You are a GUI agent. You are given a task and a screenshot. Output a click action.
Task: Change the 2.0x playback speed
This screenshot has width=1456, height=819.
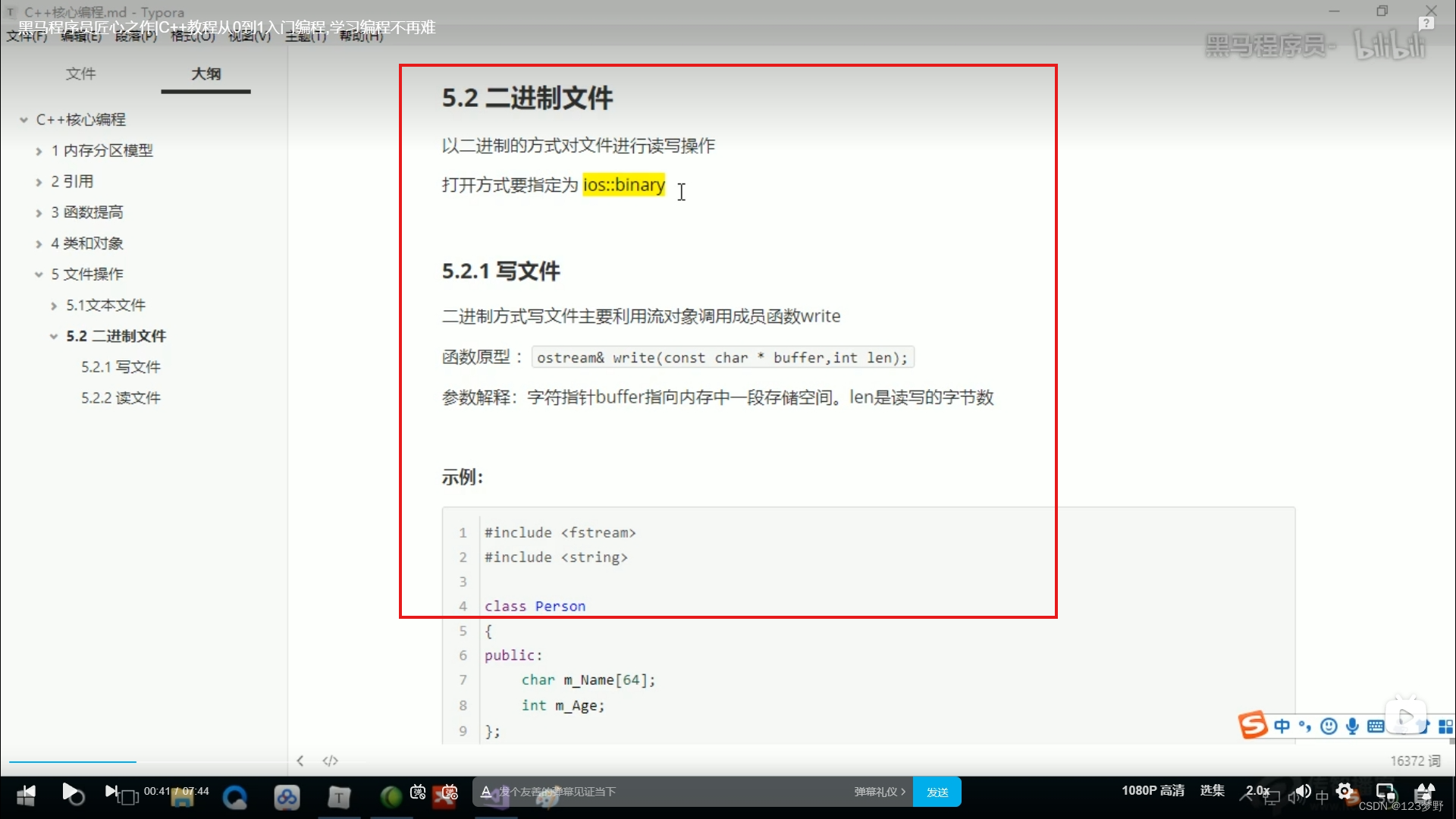click(1257, 791)
